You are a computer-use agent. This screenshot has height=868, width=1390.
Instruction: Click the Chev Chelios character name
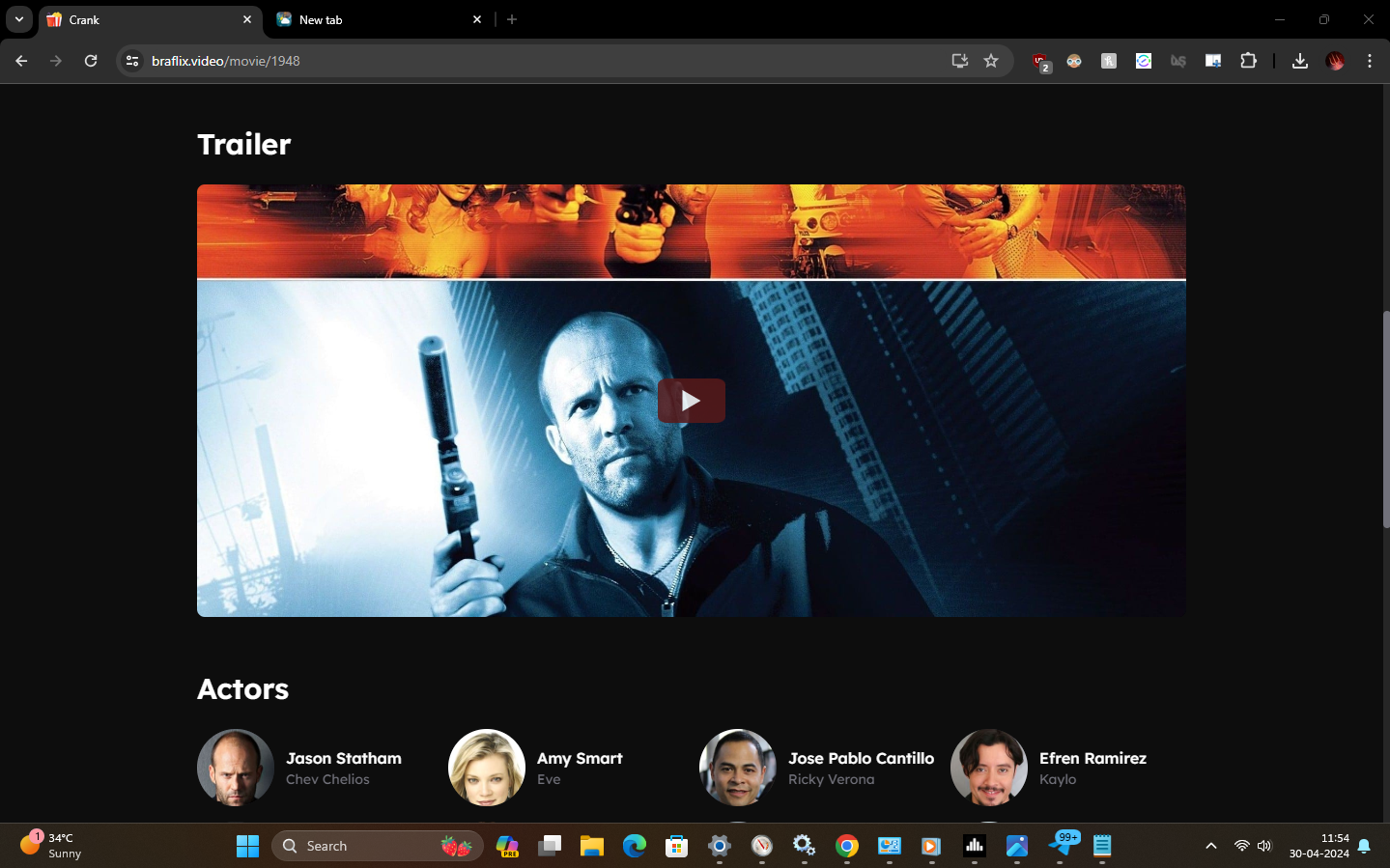point(327,779)
